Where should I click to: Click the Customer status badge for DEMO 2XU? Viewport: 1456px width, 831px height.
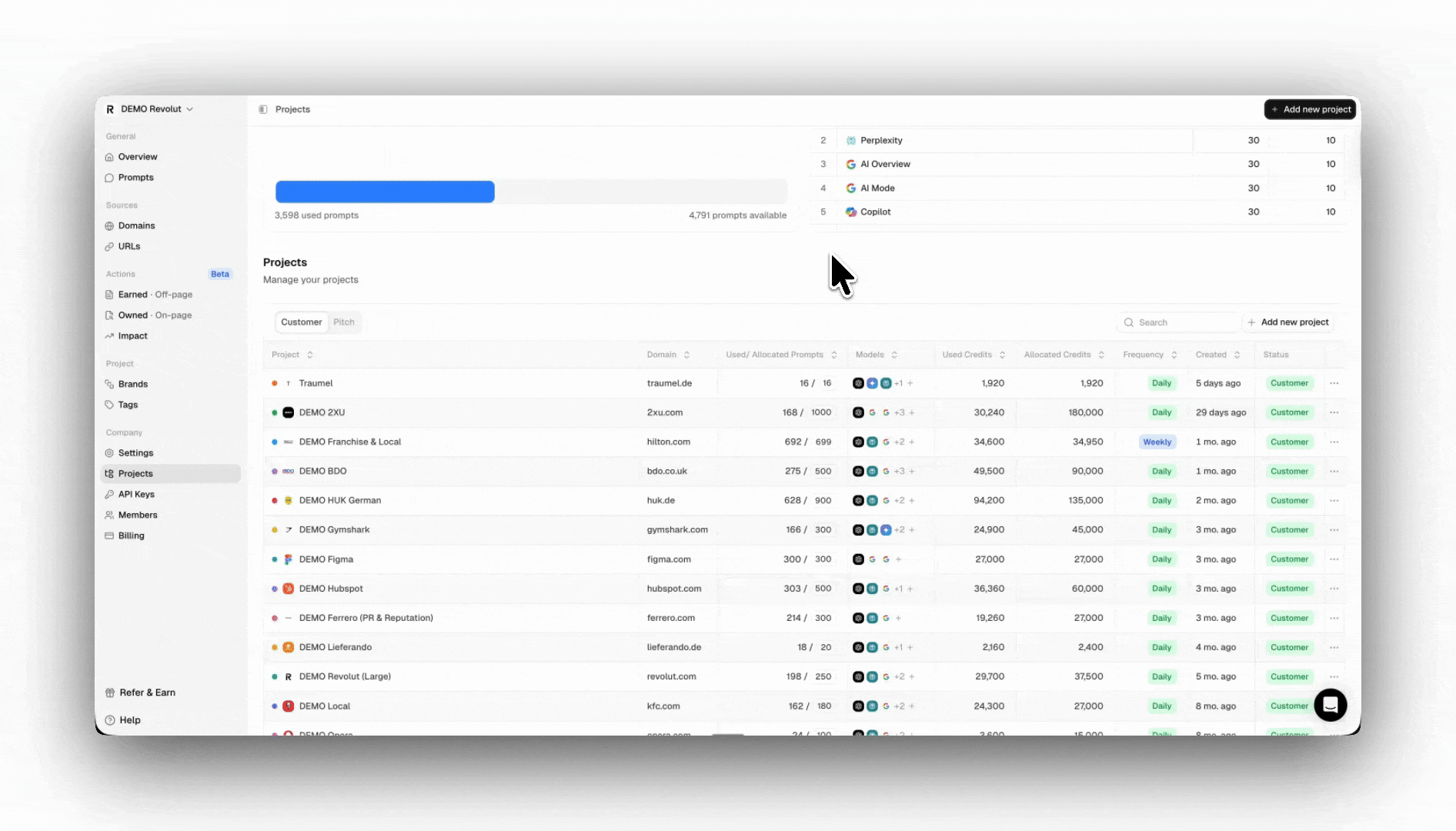1289,412
